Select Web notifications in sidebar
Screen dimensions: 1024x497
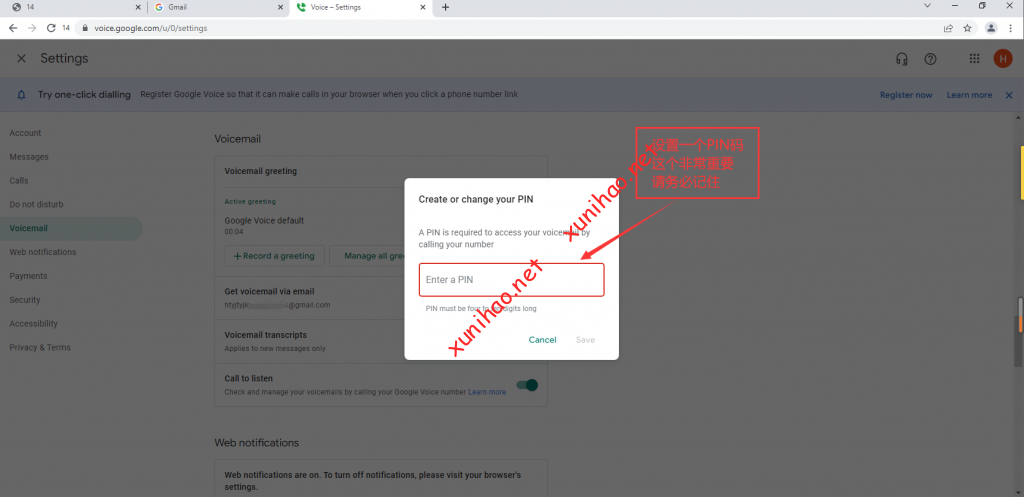pyautogui.click(x=43, y=252)
